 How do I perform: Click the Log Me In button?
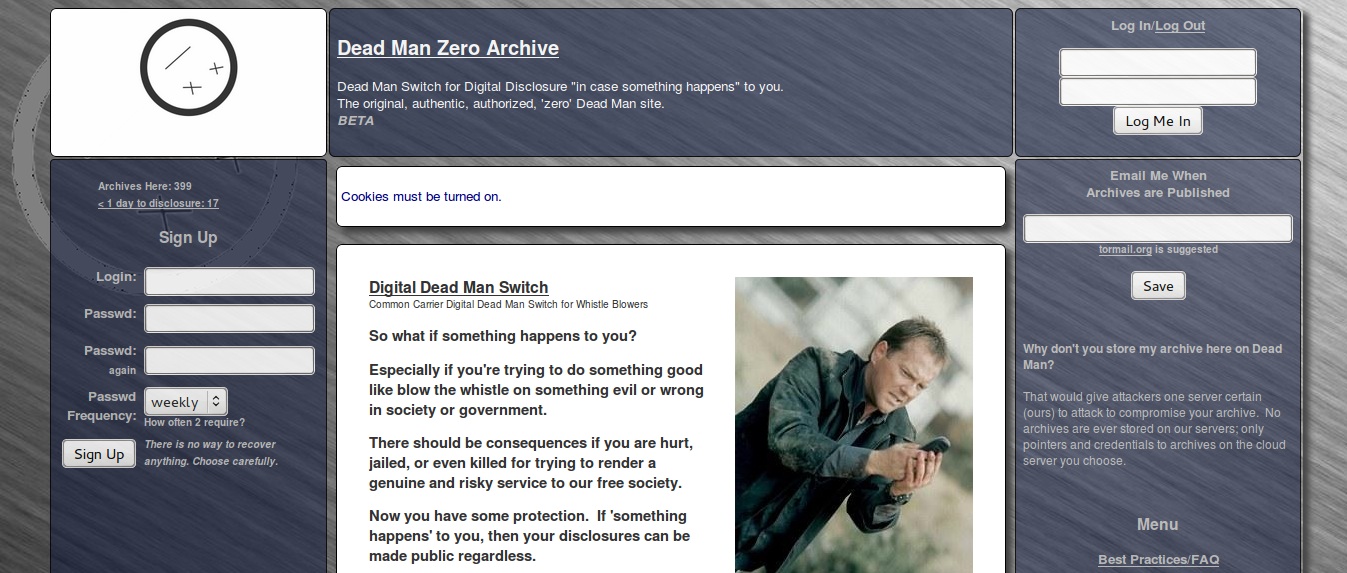(1158, 121)
